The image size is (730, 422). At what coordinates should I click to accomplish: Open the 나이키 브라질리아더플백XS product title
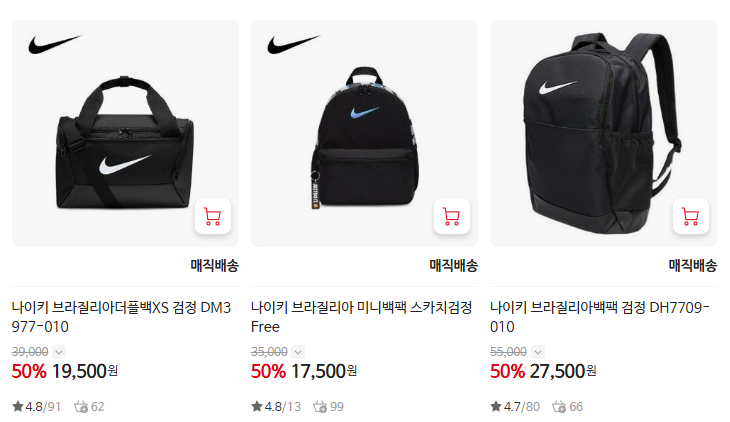(122, 317)
